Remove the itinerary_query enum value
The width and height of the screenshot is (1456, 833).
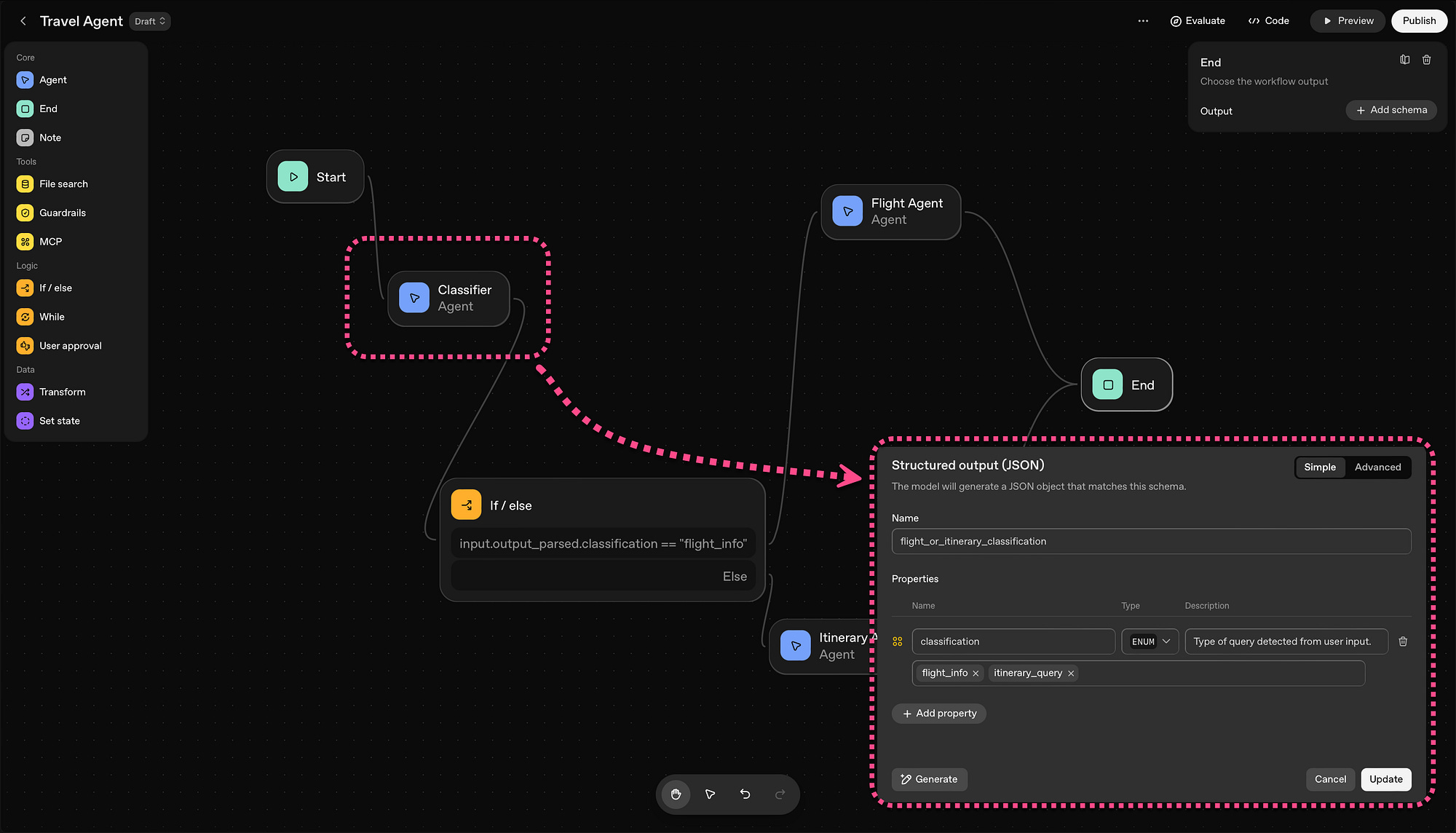point(1071,674)
